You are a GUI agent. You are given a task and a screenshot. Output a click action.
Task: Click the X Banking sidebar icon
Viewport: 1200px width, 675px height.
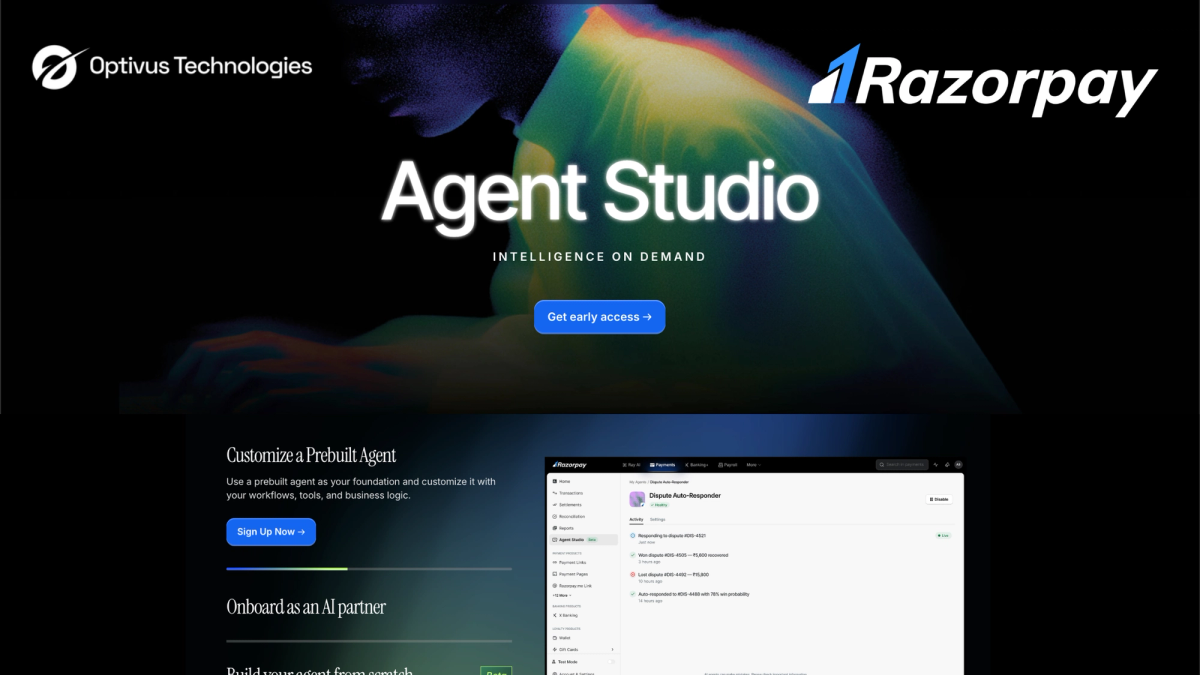point(555,615)
